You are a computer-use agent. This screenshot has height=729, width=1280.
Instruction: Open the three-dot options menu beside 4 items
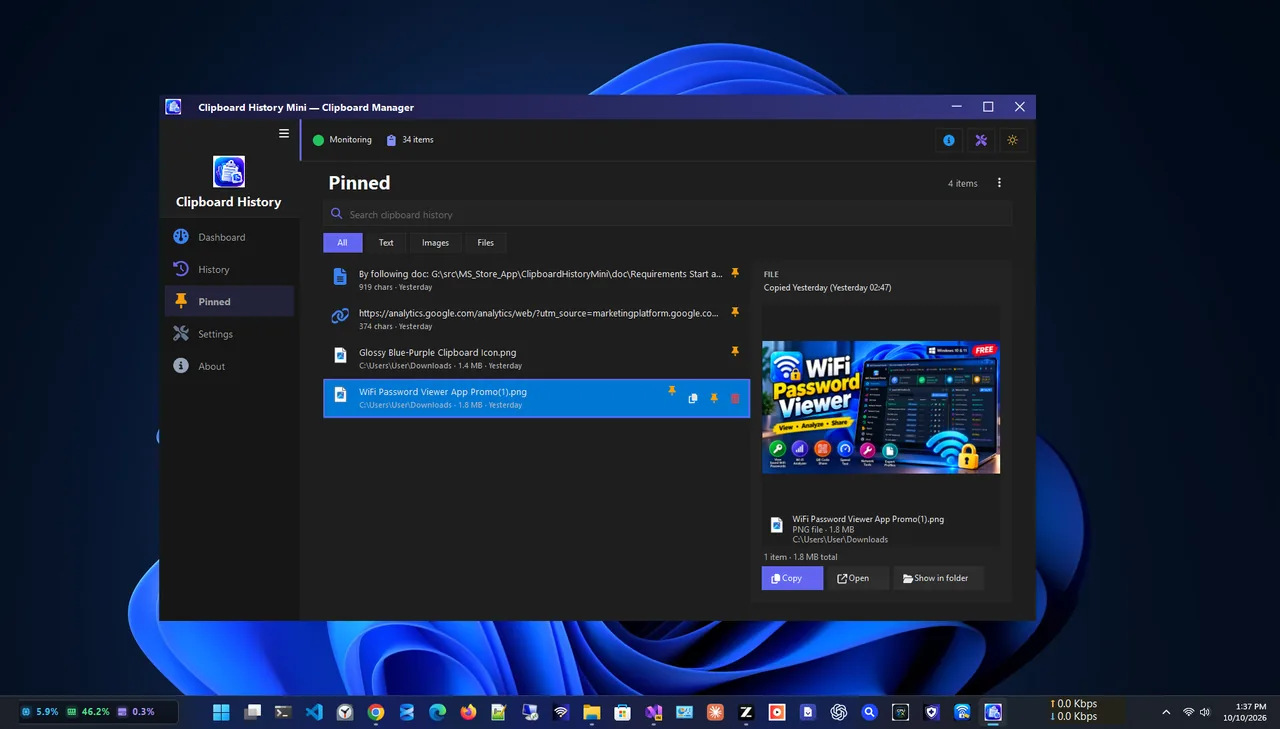tap(999, 183)
